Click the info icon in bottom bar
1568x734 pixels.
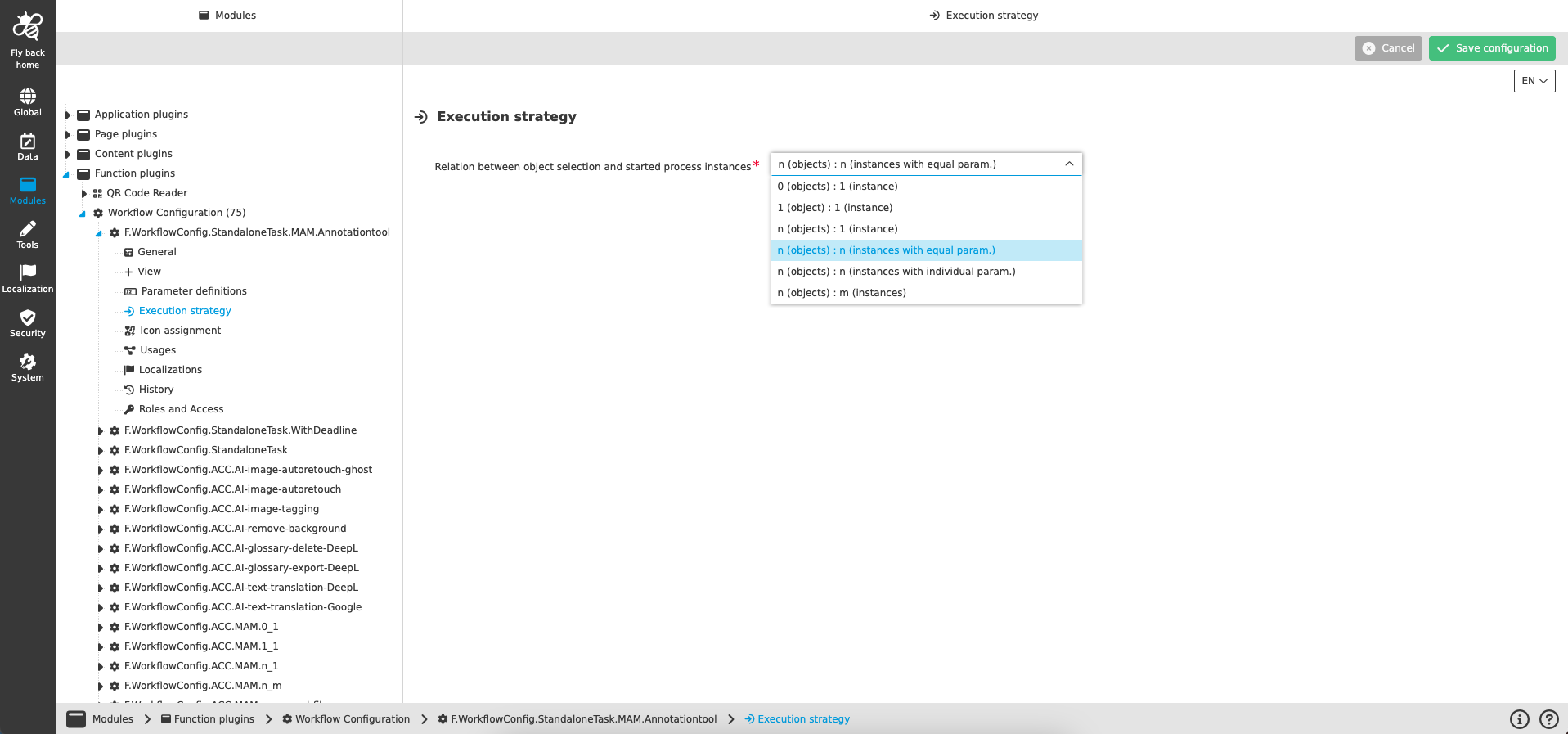point(1519,719)
